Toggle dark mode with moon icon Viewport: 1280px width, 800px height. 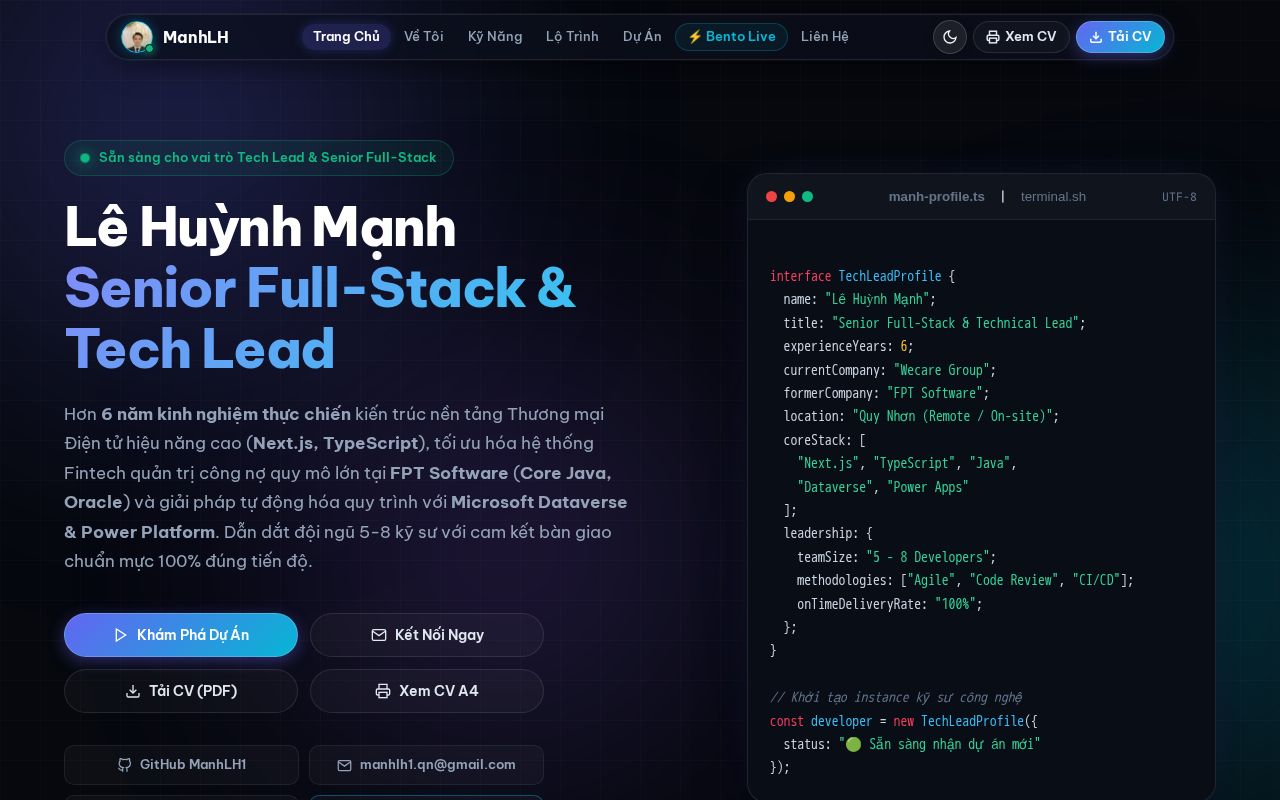[x=950, y=37]
